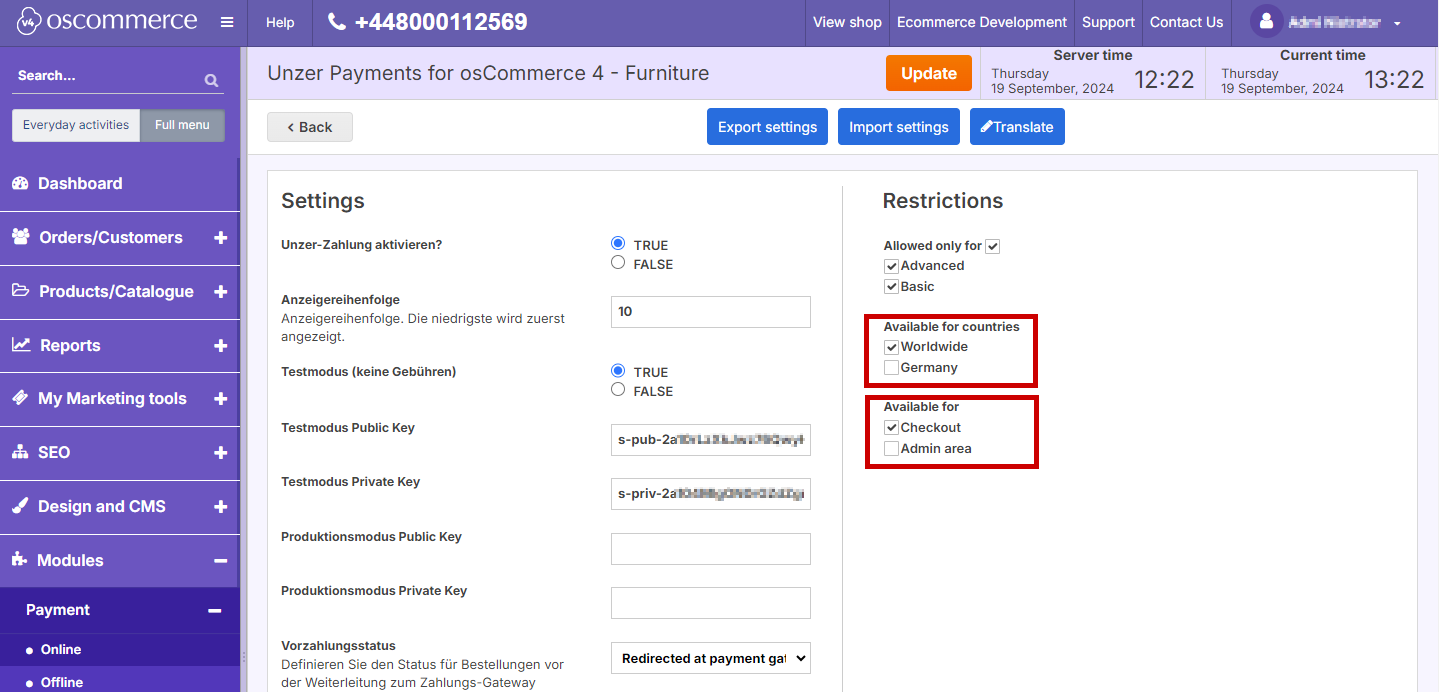Check the Admin area checkbox
The width and height of the screenshot is (1439, 692).
(x=891, y=449)
